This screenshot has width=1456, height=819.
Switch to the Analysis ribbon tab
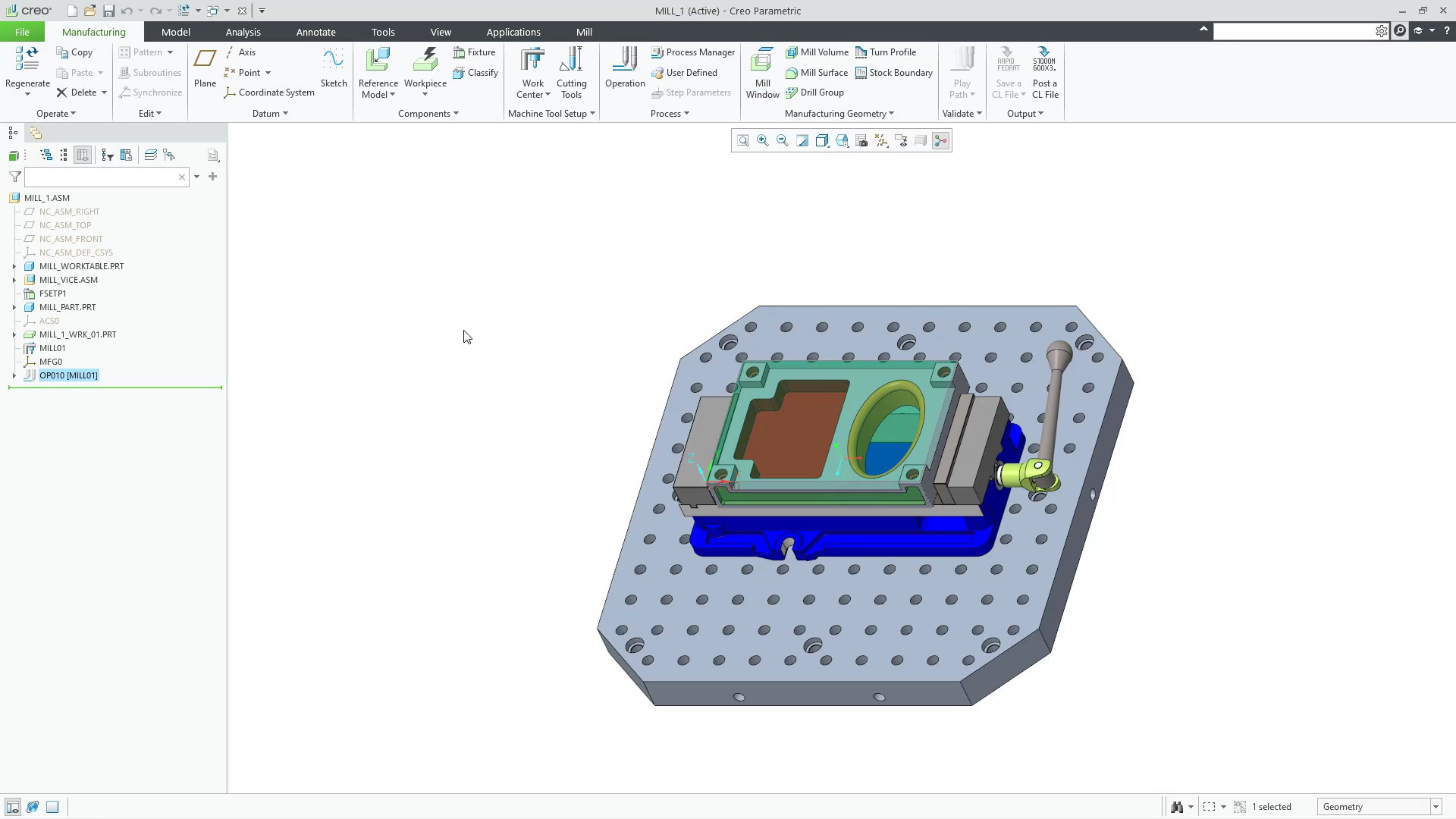coord(243,32)
